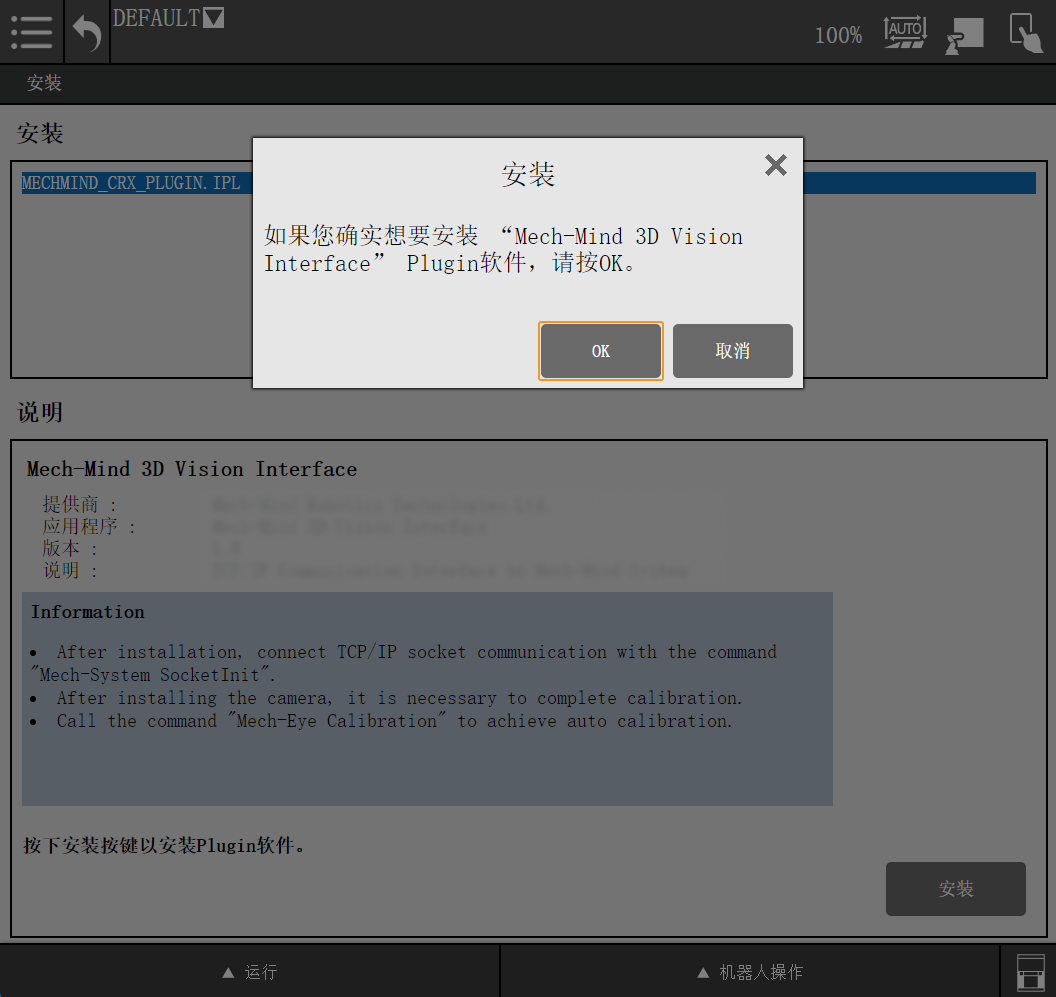
Task: Click the back arrow icon
Action: [x=87, y=32]
